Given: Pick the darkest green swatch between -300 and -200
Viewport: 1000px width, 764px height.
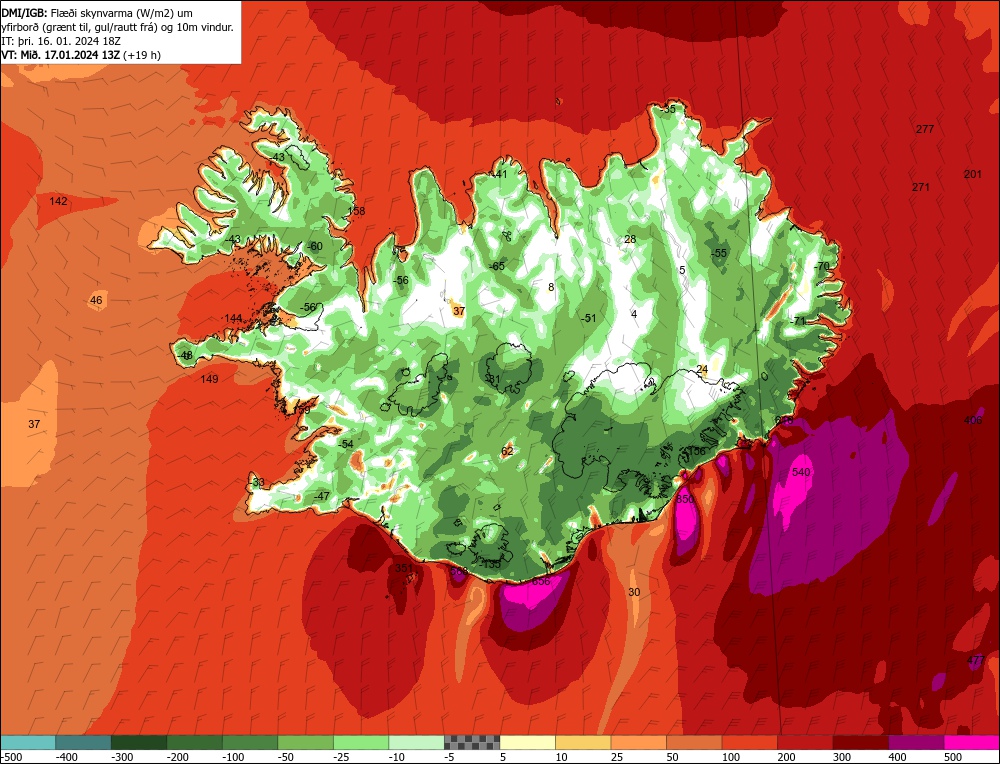Looking at the screenshot, I should 138,742.
